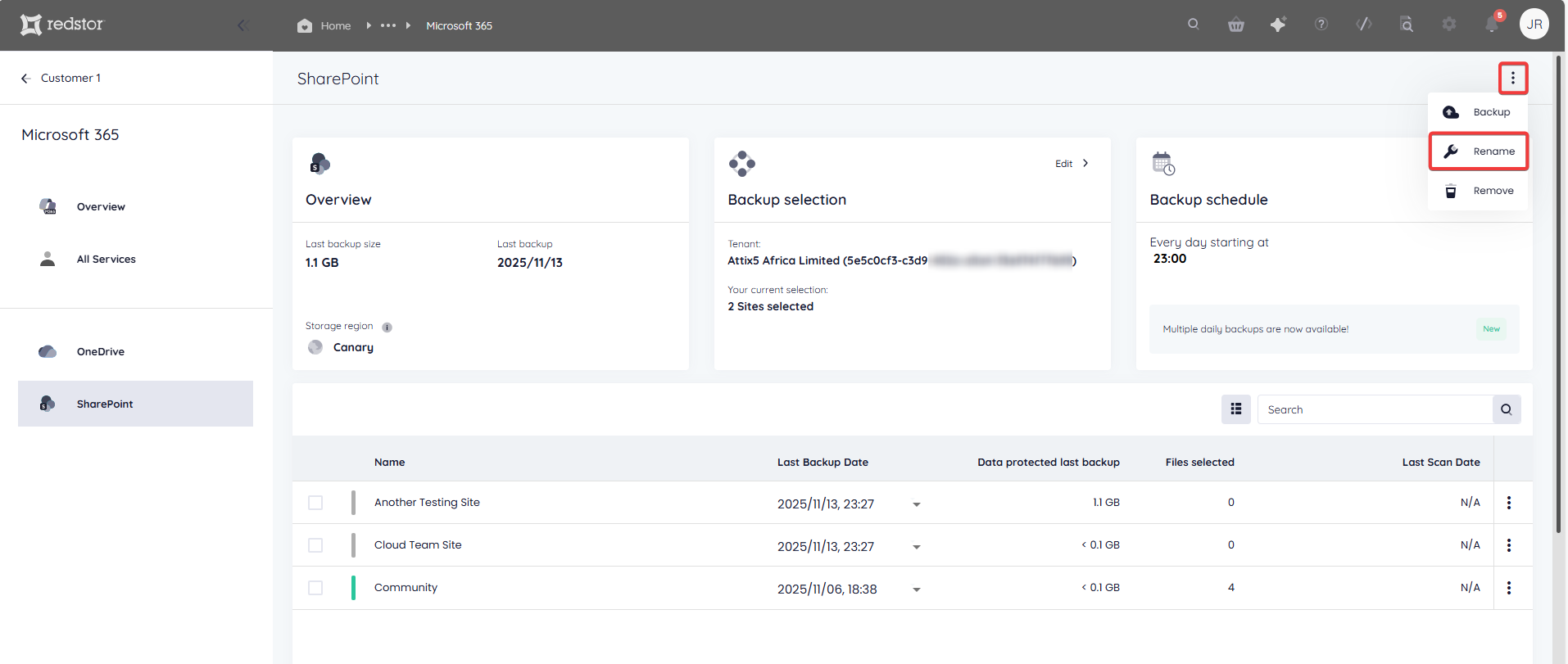The width and height of the screenshot is (1568, 664).
Task: Open the Home breadcrumb icon
Action: click(x=305, y=25)
